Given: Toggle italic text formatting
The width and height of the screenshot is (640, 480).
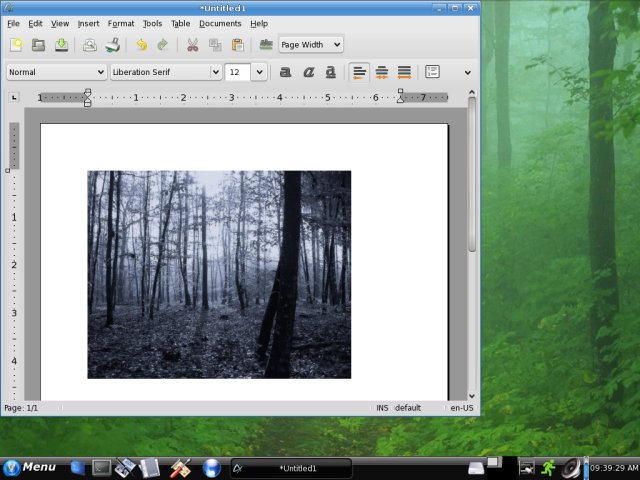Looking at the screenshot, I should [x=308, y=72].
